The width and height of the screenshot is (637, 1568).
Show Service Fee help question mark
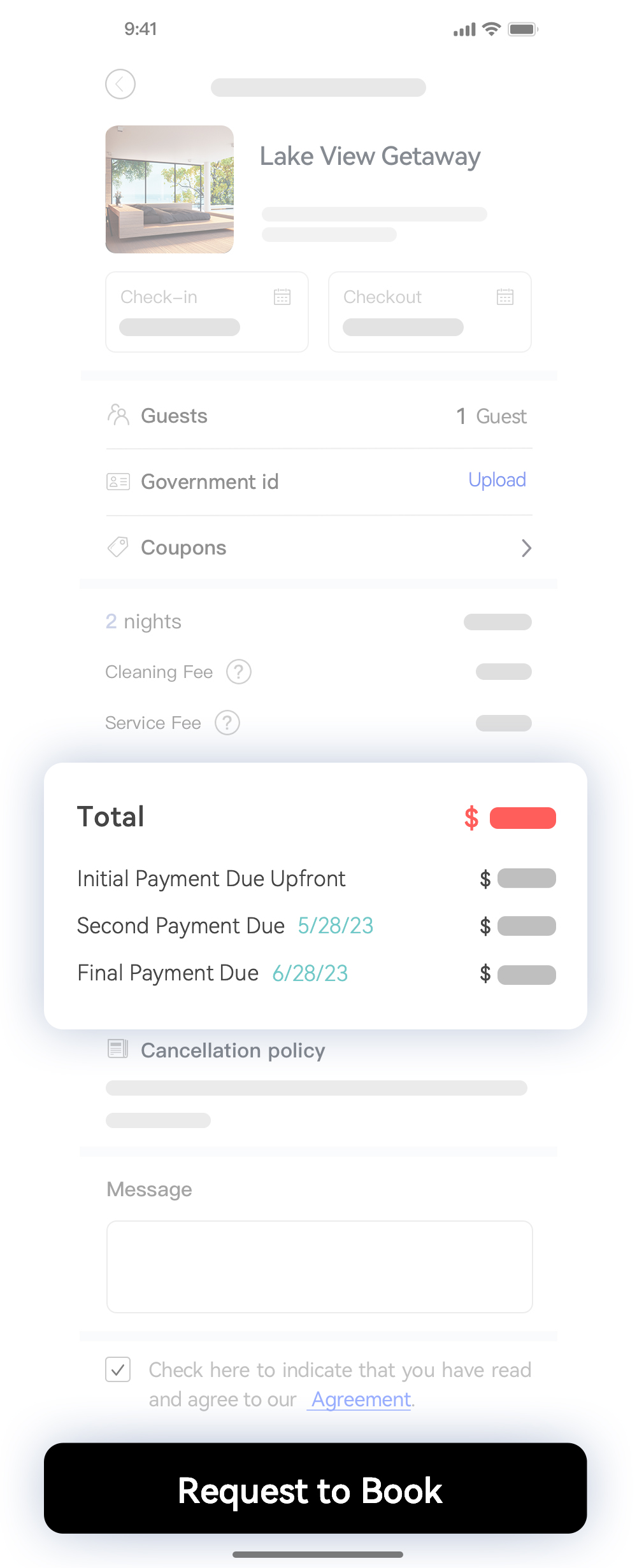tap(227, 723)
